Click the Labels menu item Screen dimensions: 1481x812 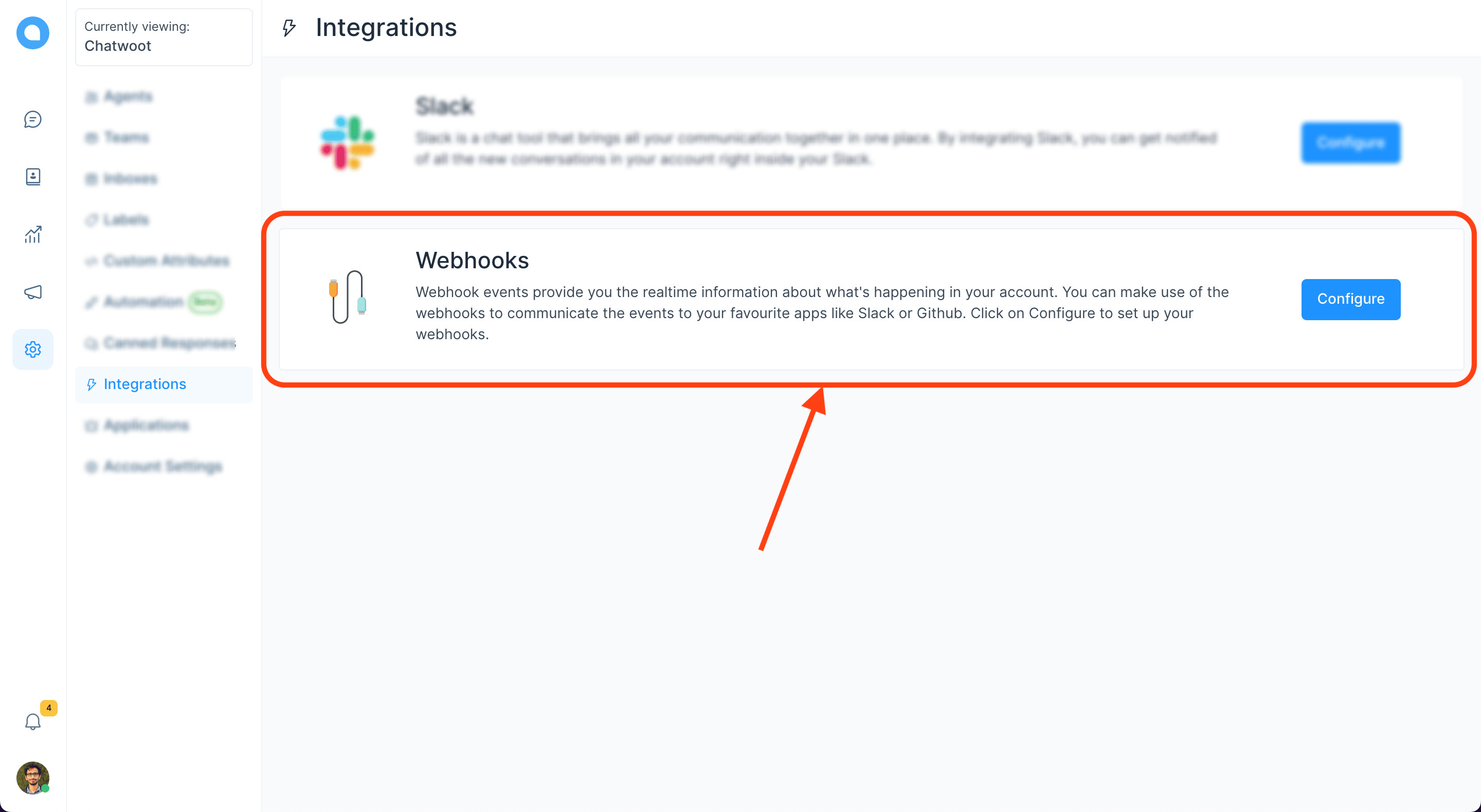(x=125, y=219)
